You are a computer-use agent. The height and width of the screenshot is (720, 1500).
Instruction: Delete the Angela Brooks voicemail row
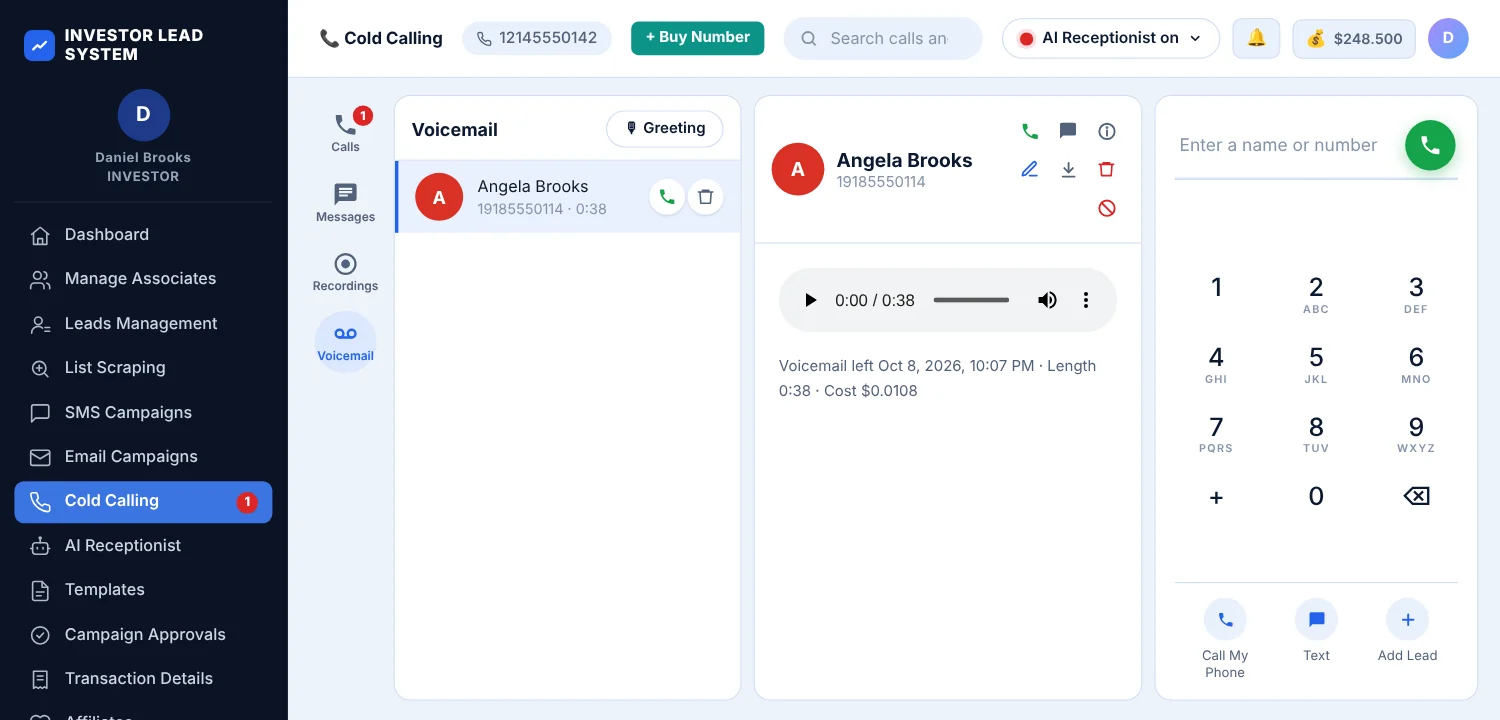point(705,197)
